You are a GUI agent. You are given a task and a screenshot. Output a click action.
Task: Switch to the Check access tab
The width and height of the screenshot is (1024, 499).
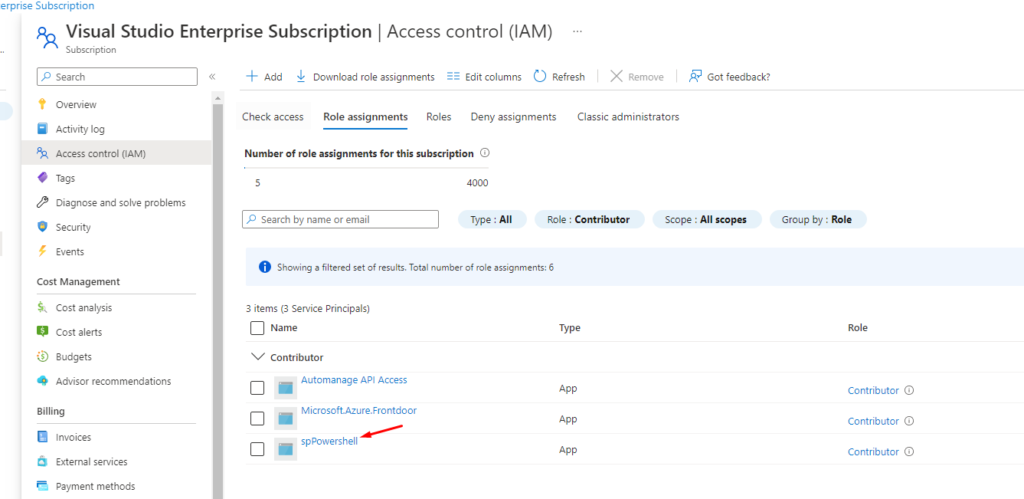(x=273, y=117)
